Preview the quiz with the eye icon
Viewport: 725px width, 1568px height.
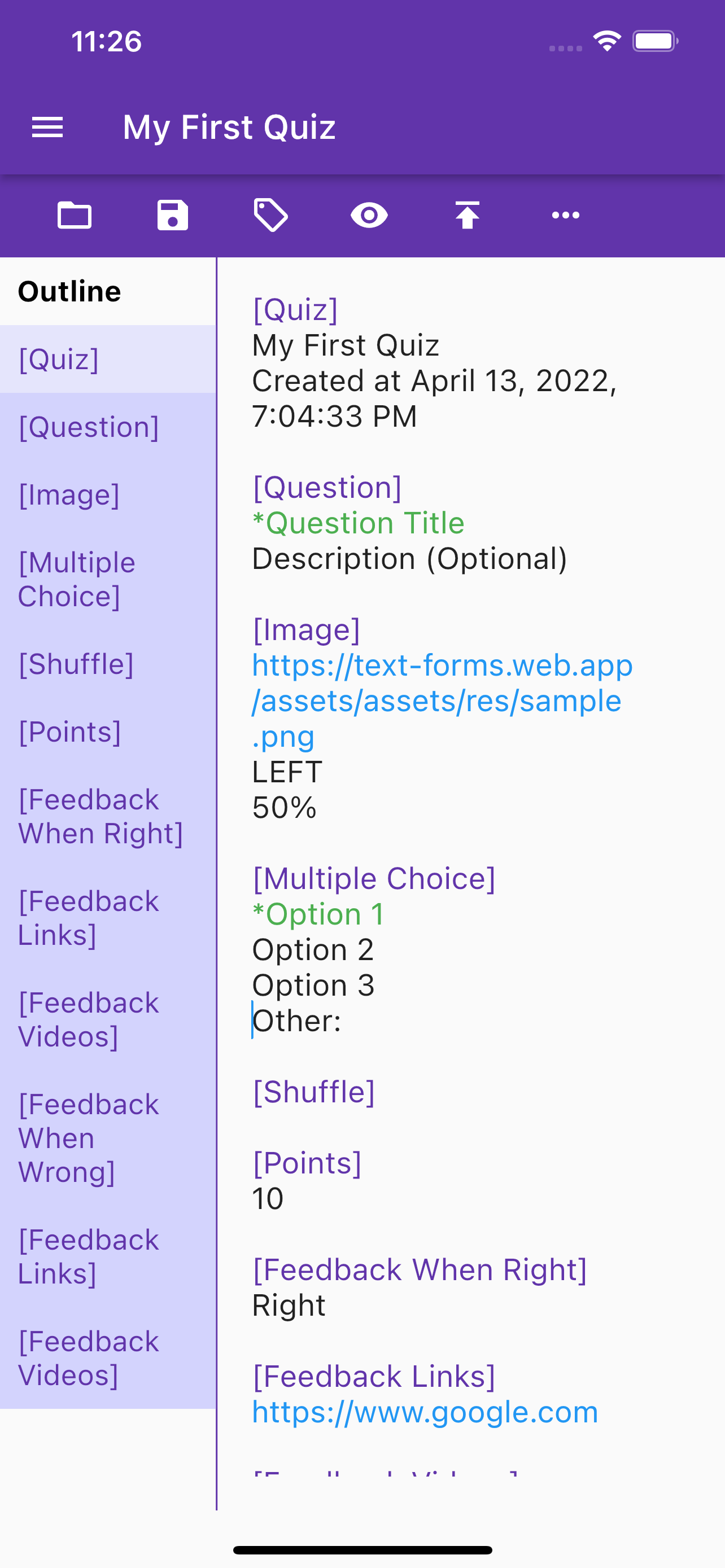[x=369, y=215]
